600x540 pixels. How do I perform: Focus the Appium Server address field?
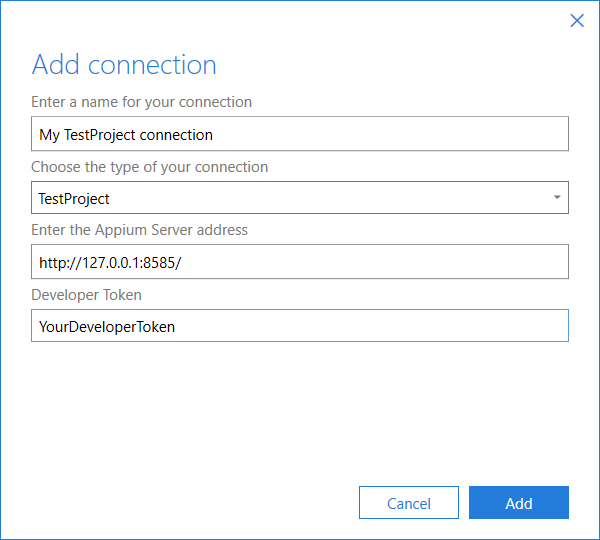point(300,261)
